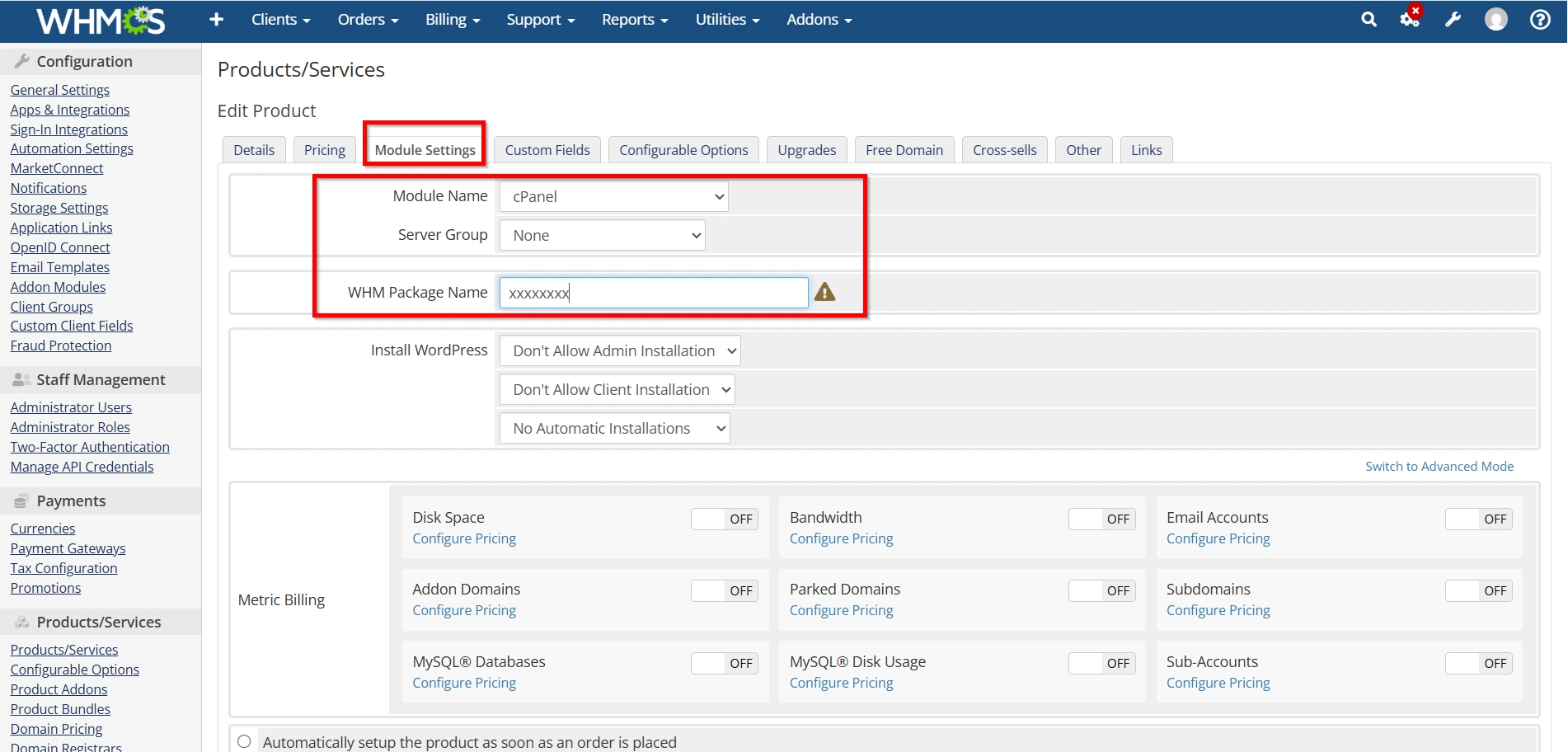Open the Orders menu
The height and width of the screenshot is (752, 1568).
click(x=368, y=20)
